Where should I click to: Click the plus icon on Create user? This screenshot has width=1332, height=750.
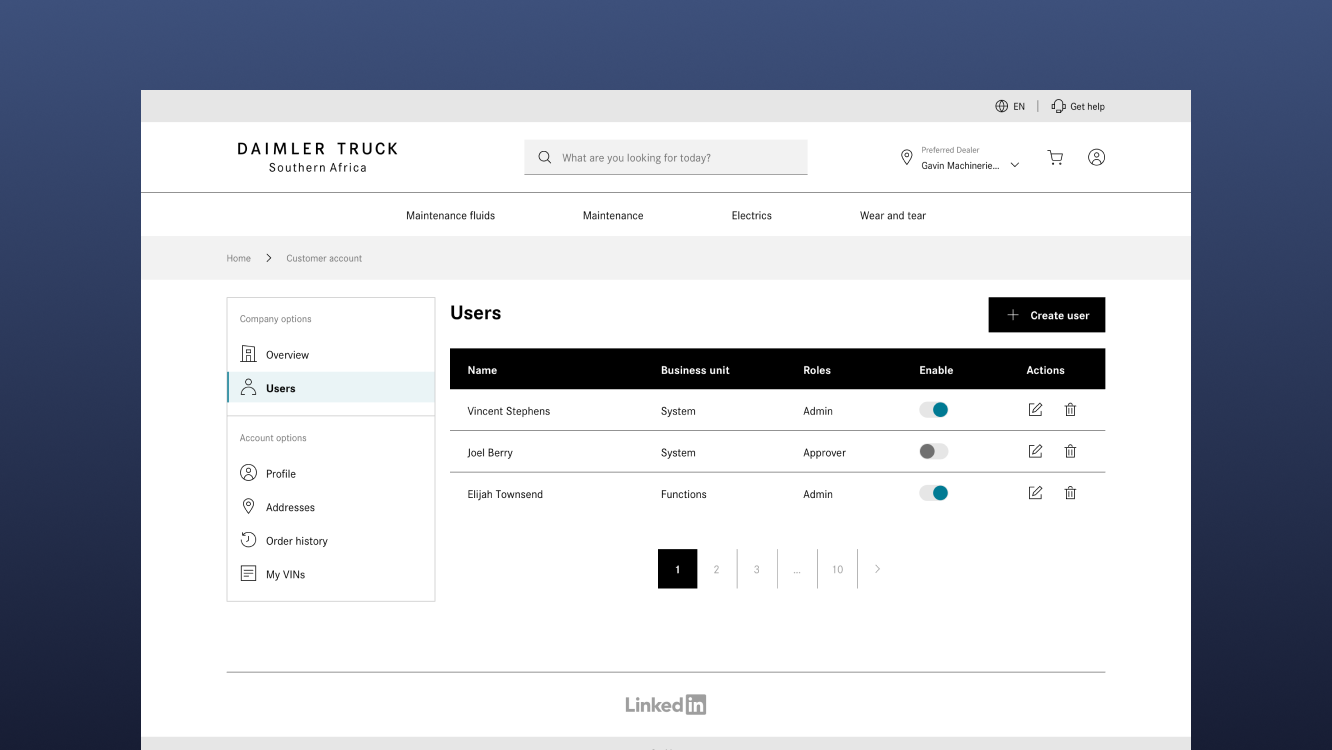pyautogui.click(x=1013, y=315)
